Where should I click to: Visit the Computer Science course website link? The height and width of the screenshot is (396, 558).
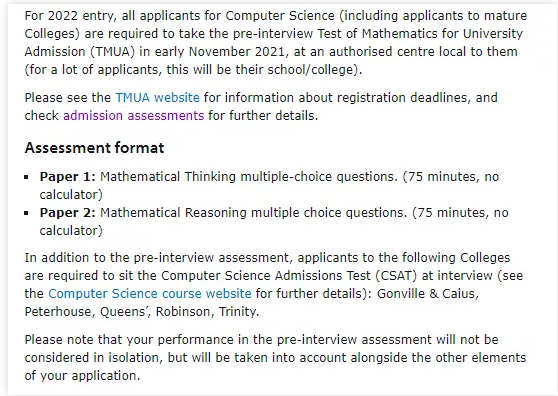(150, 294)
